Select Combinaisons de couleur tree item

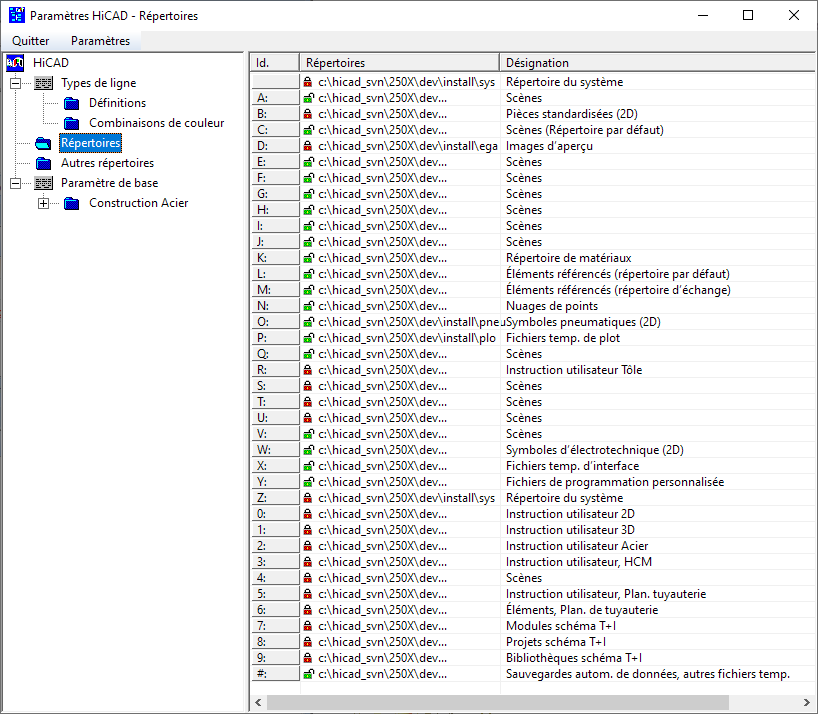157,123
